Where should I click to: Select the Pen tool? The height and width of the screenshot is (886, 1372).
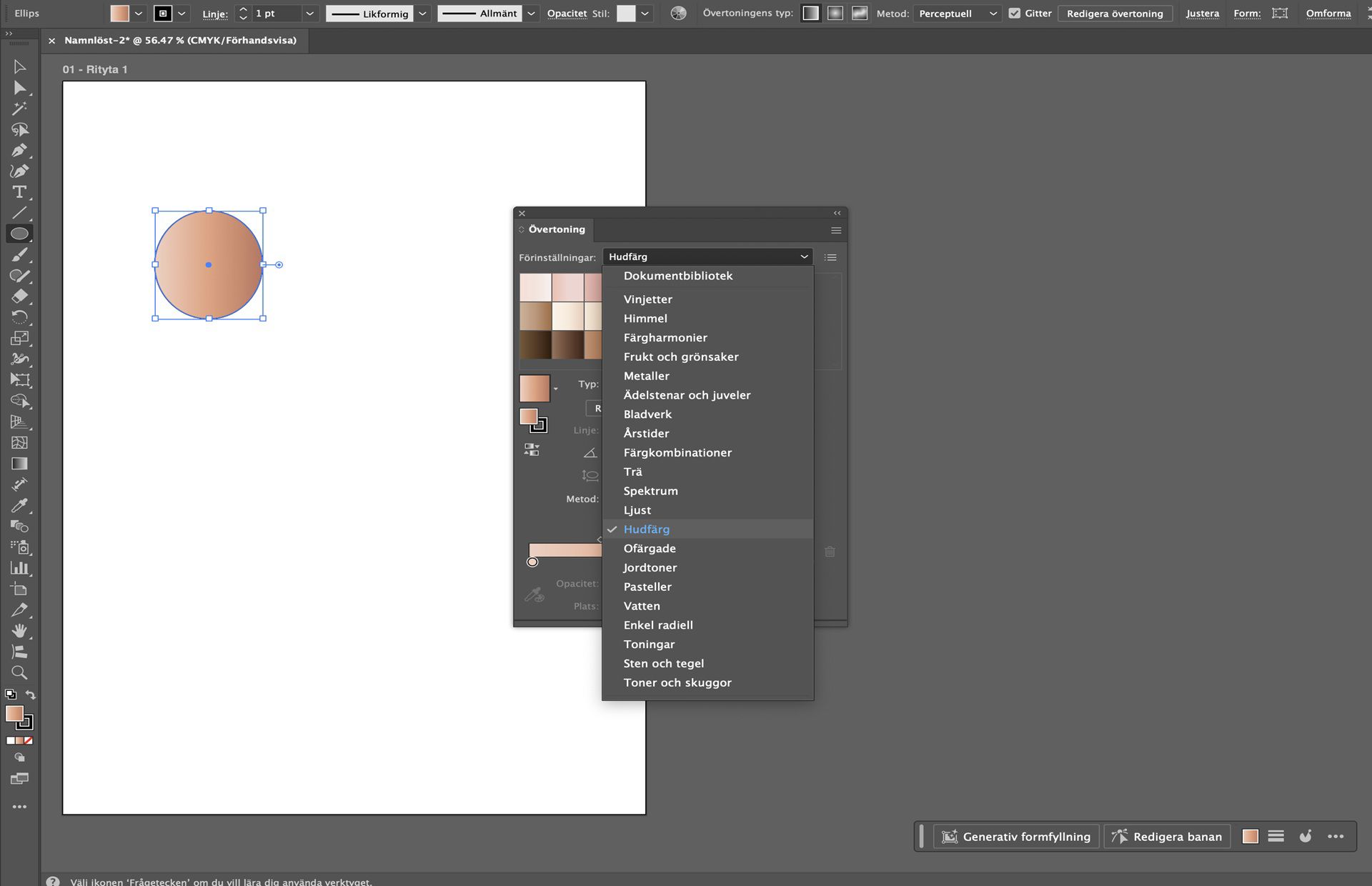20,151
